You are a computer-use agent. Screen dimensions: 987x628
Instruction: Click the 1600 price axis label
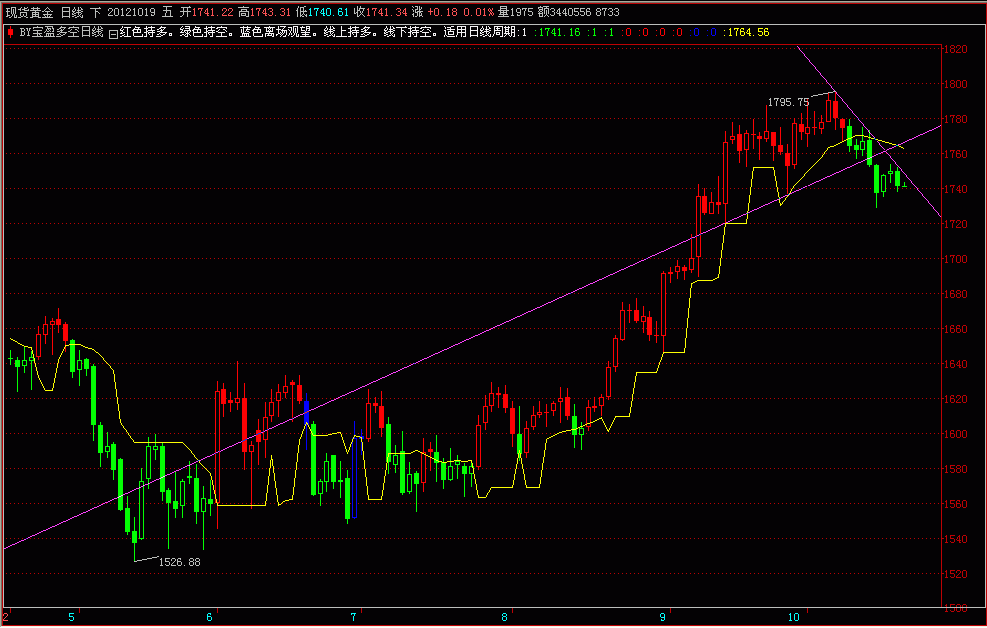click(956, 434)
